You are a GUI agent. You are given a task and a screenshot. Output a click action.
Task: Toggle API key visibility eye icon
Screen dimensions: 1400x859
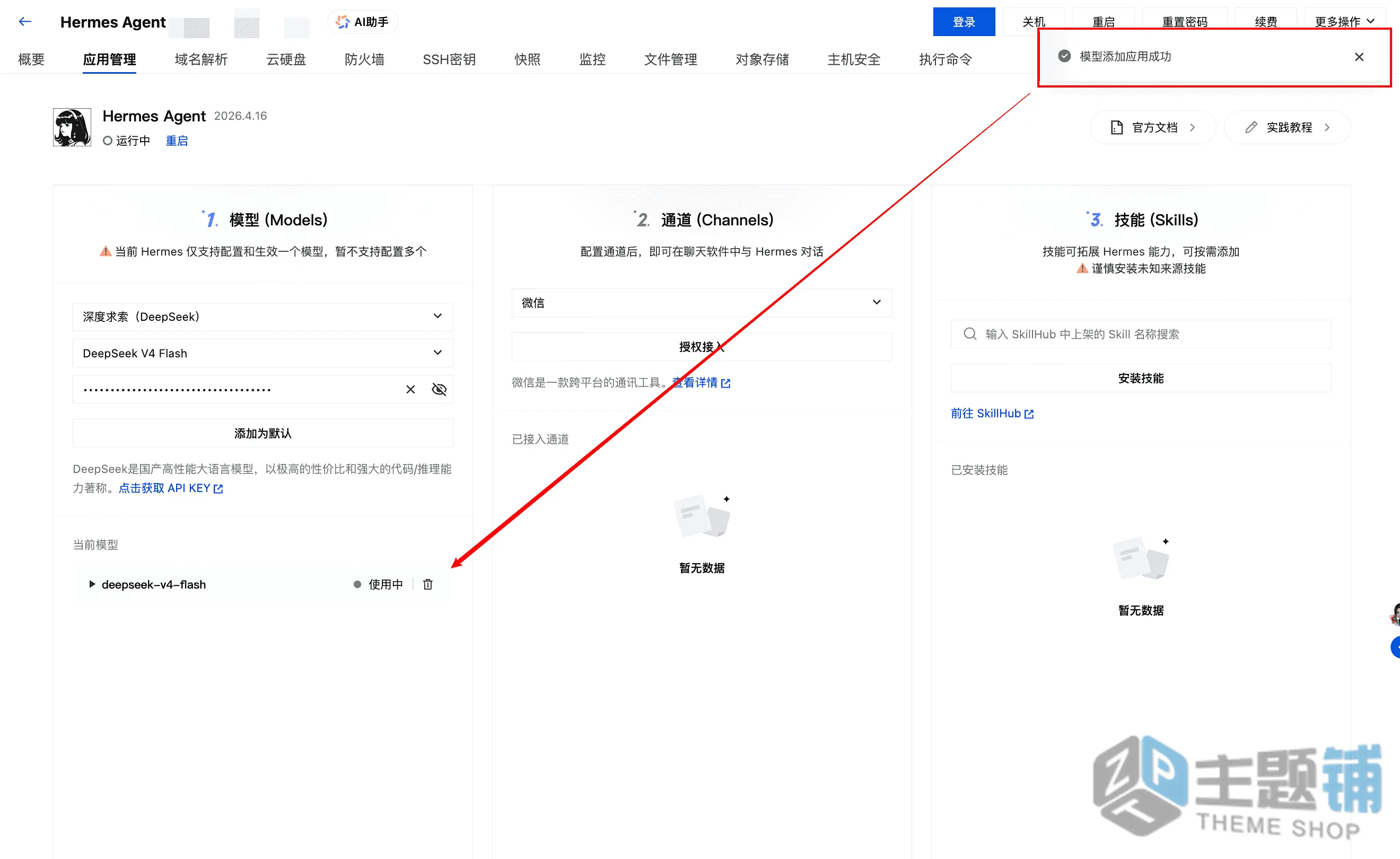tap(439, 389)
